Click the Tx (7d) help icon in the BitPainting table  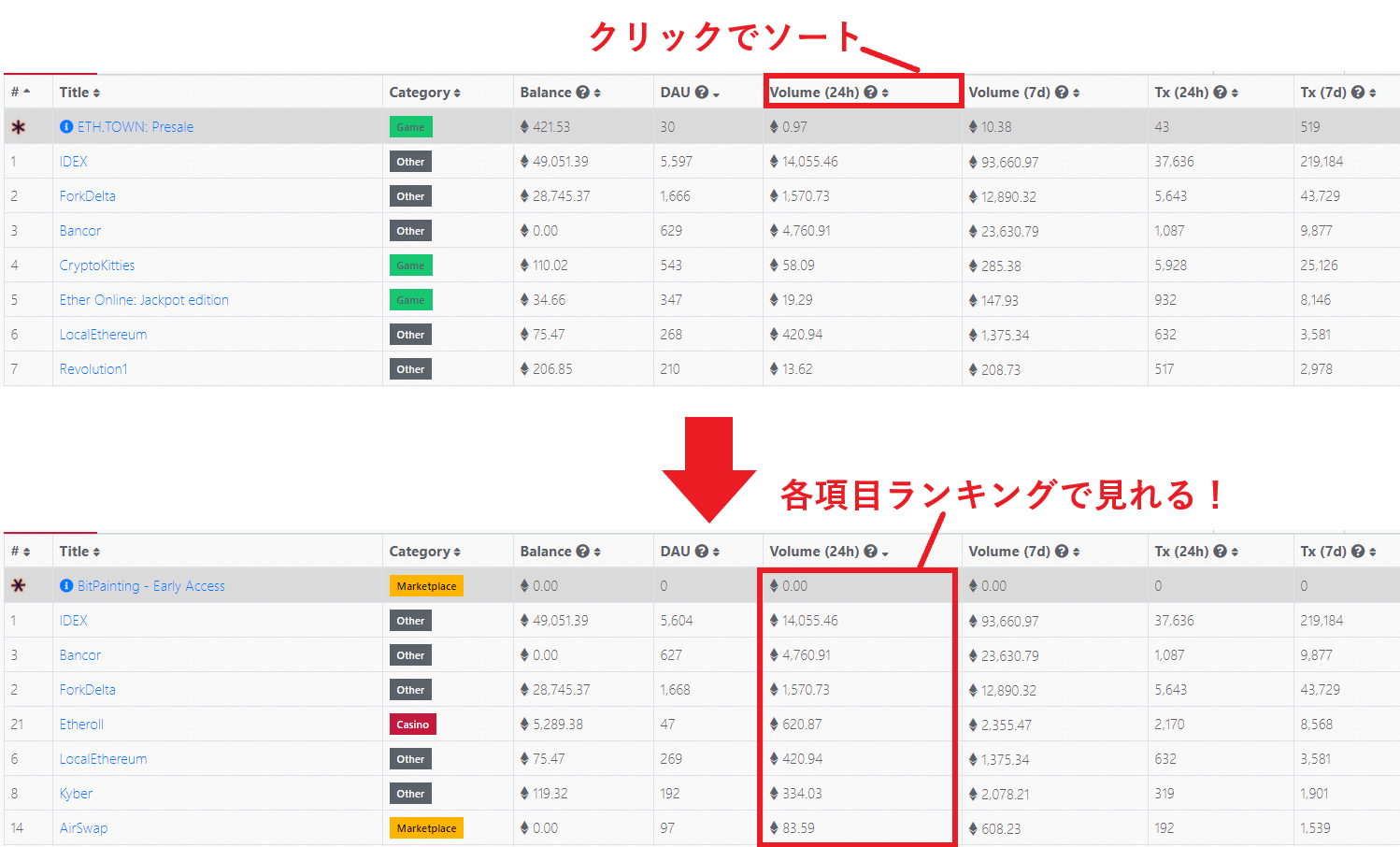pyautogui.click(x=1358, y=552)
